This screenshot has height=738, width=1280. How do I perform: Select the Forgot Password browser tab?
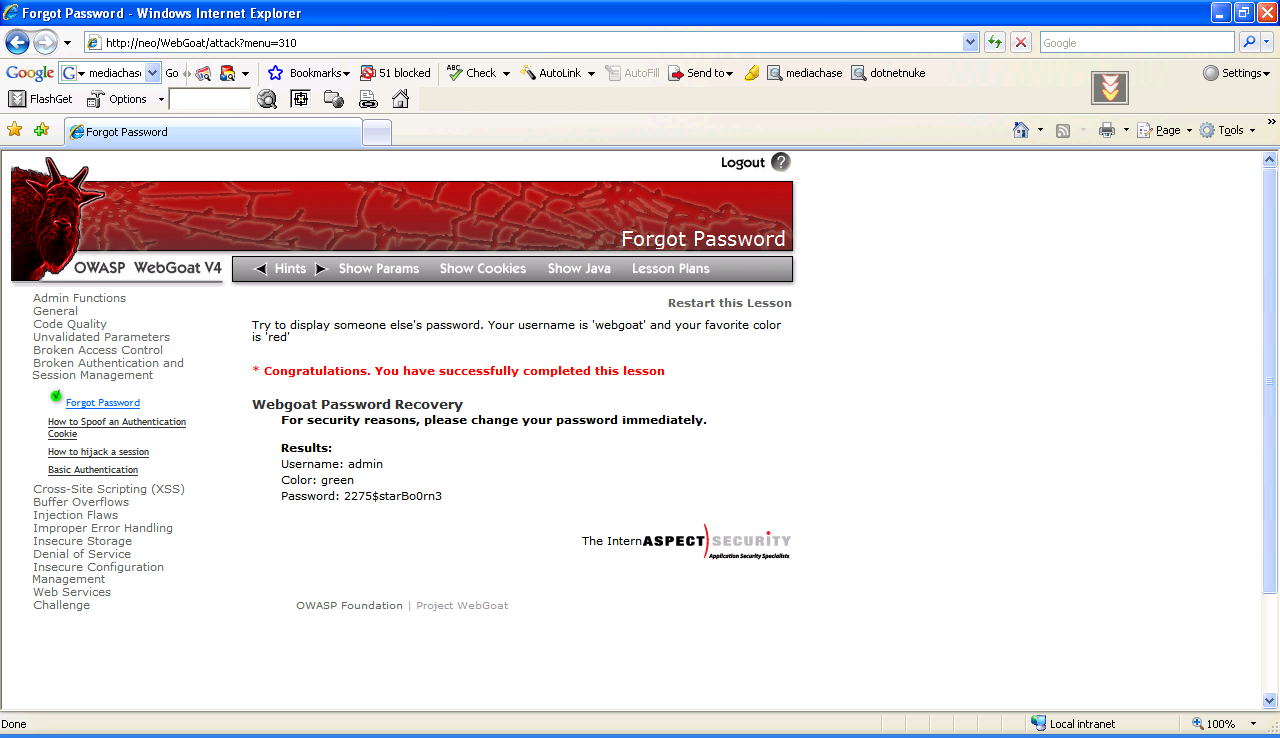[212, 132]
